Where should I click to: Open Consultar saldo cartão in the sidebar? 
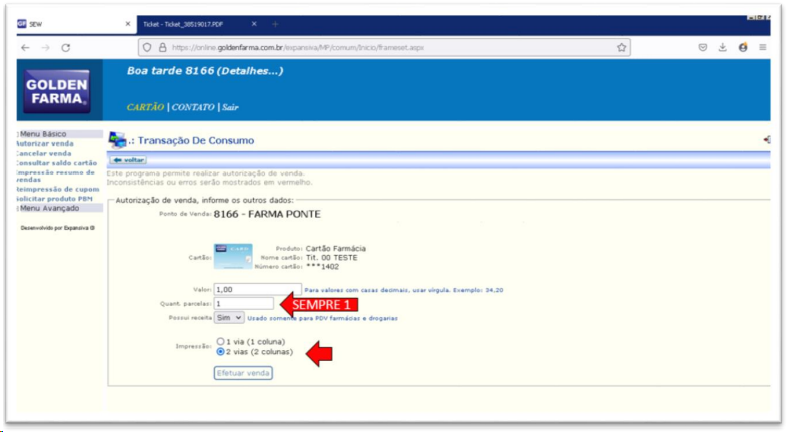pos(56,163)
